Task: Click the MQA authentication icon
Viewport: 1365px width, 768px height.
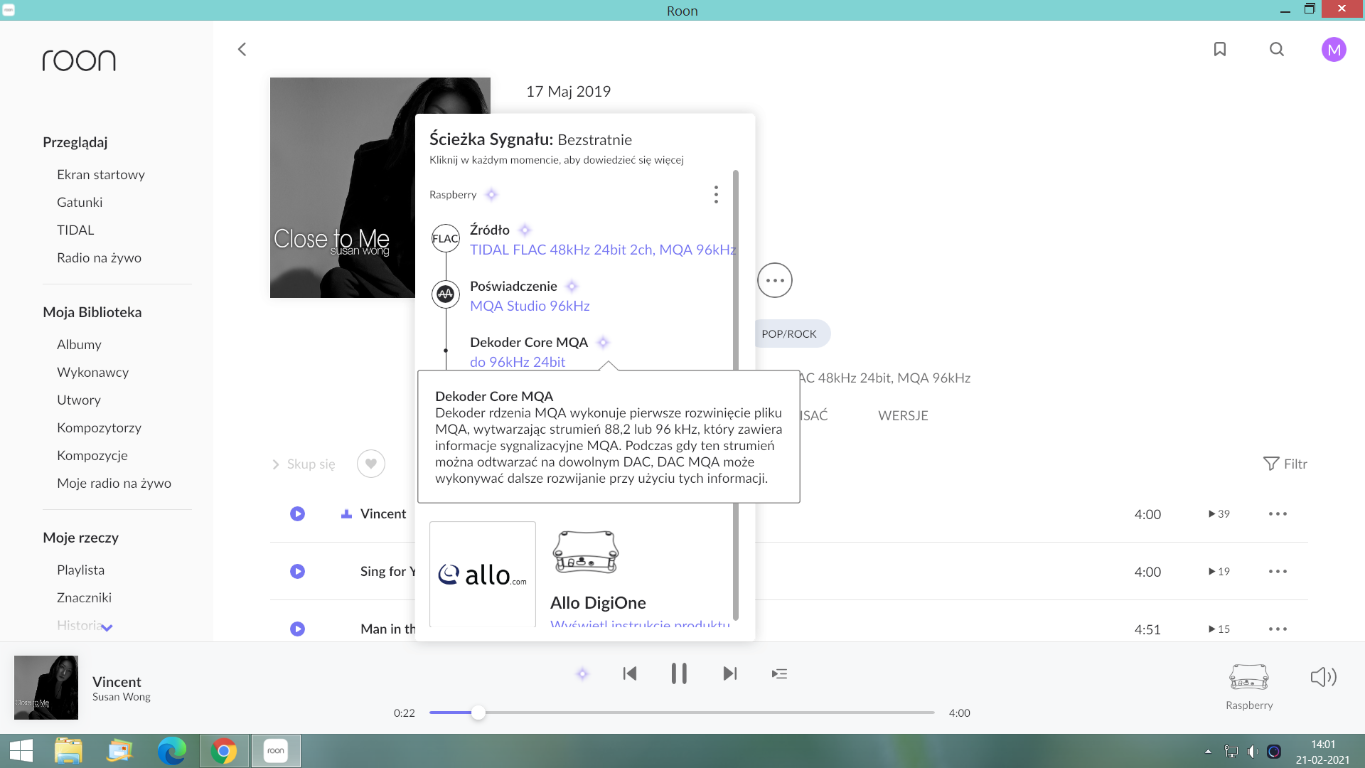Action: (x=445, y=294)
